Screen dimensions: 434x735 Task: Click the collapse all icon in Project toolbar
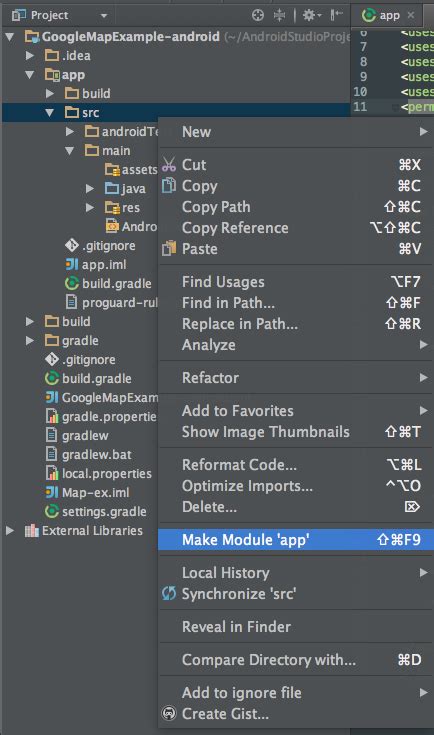click(x=279, y=15)
